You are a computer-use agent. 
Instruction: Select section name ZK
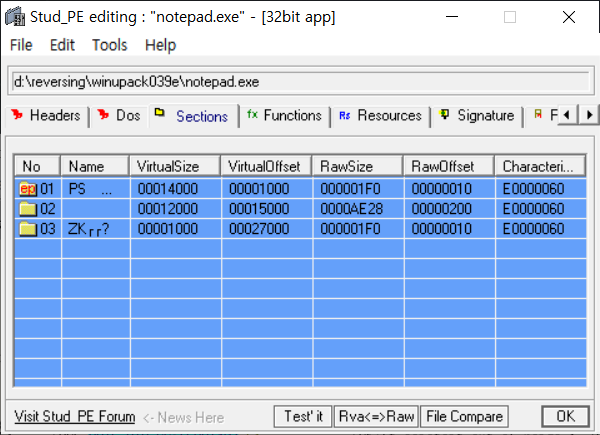[88, 229]
